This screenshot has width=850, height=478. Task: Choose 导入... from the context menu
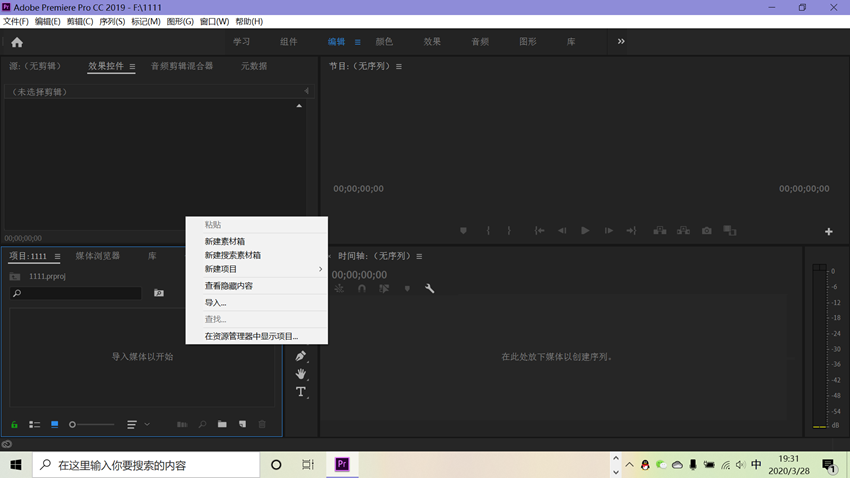216,302
